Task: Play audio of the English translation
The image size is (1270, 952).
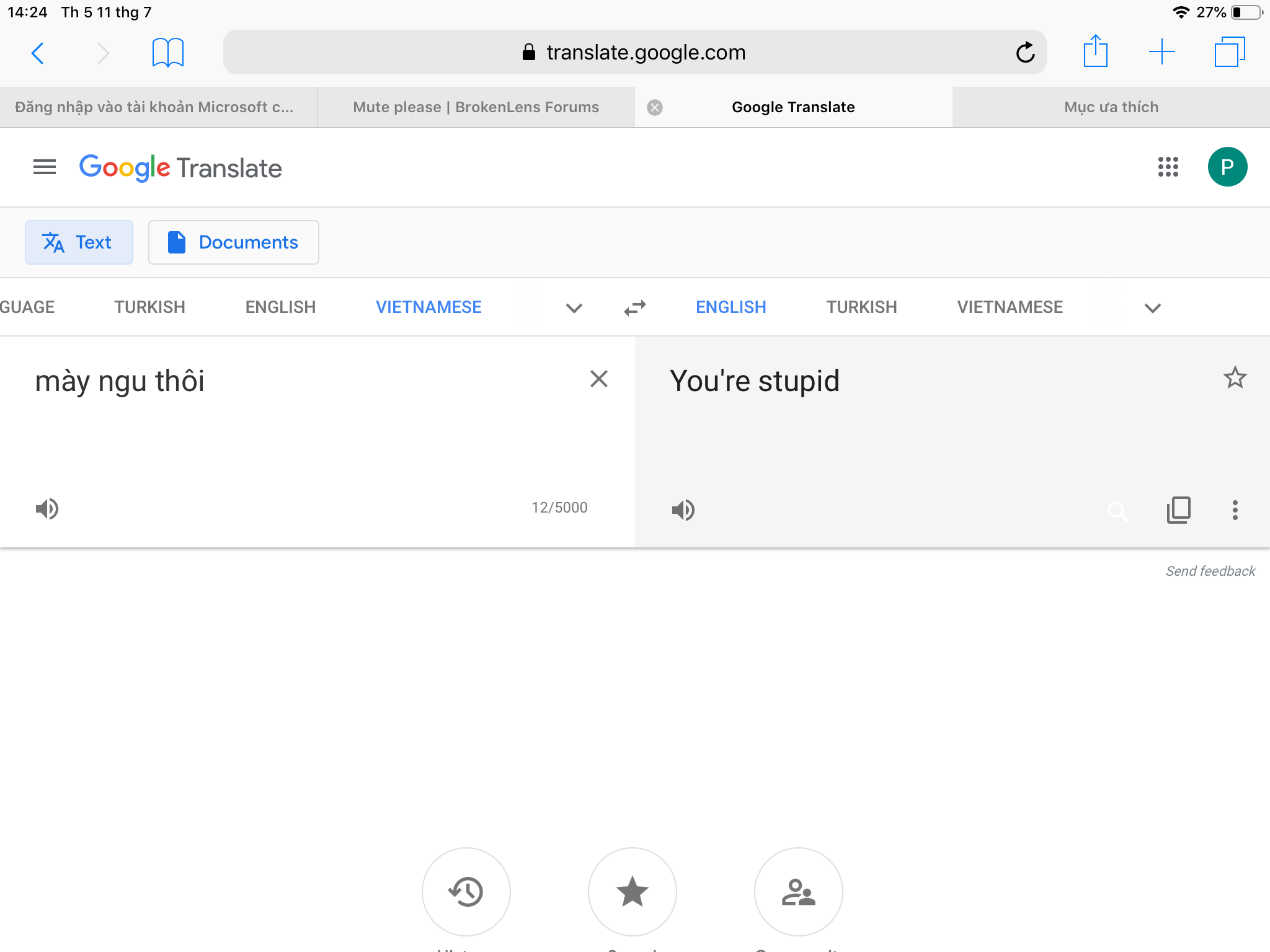Action: [683, 510]
